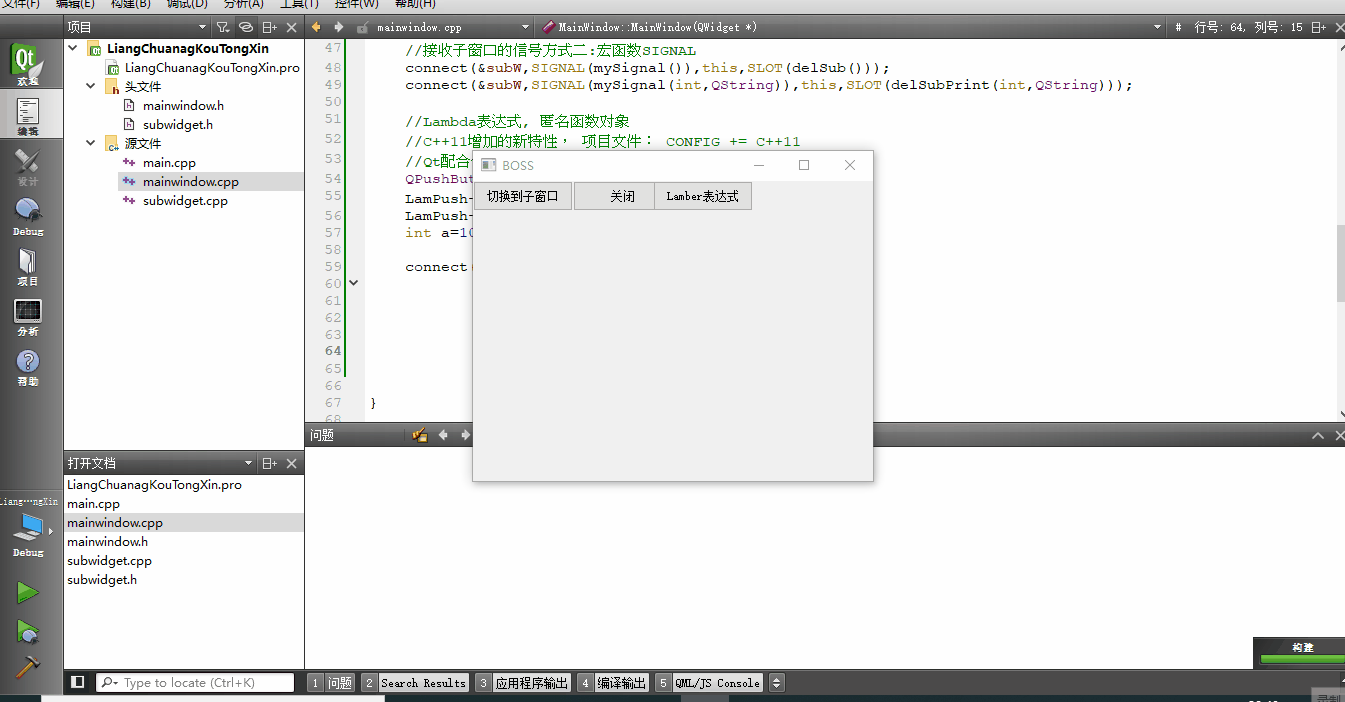Screen dimensions: 1345x702
Task: Build the project with hammer icon
Action: point(27,667)
